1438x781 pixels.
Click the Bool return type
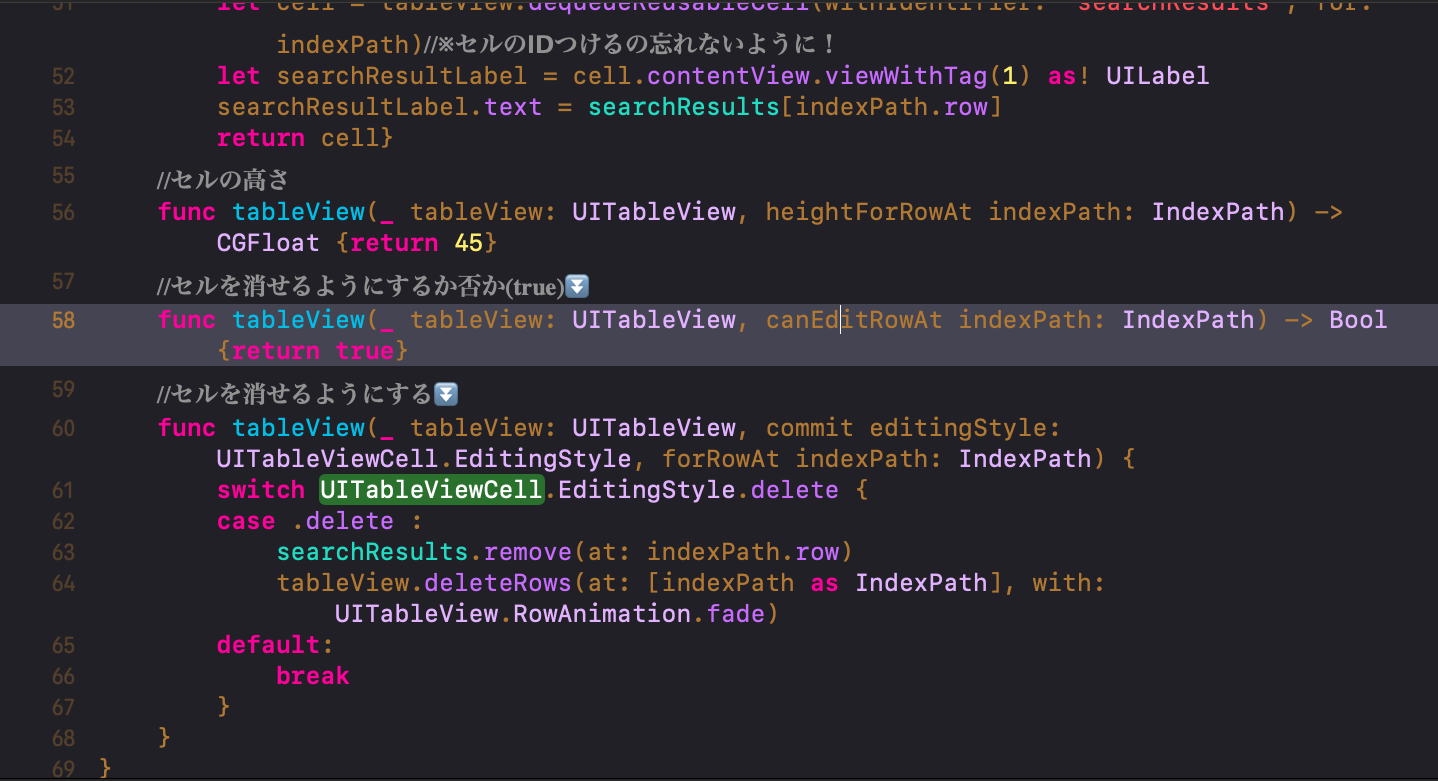click(x=1358, y=320)
